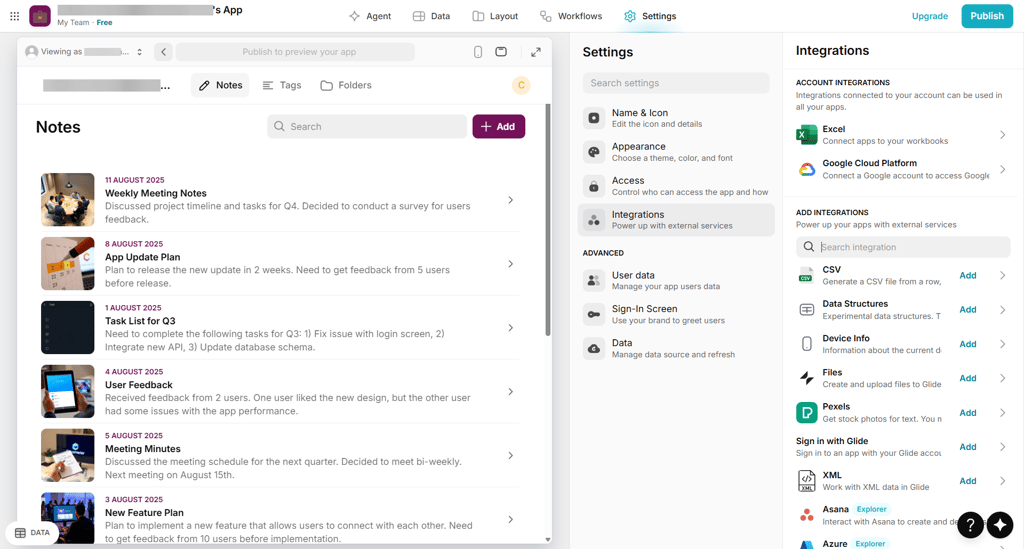The width and height of the screenshot is (1024, 549).
Task: Click the Sign-In Screen key icon
Action: pos(594,315)
